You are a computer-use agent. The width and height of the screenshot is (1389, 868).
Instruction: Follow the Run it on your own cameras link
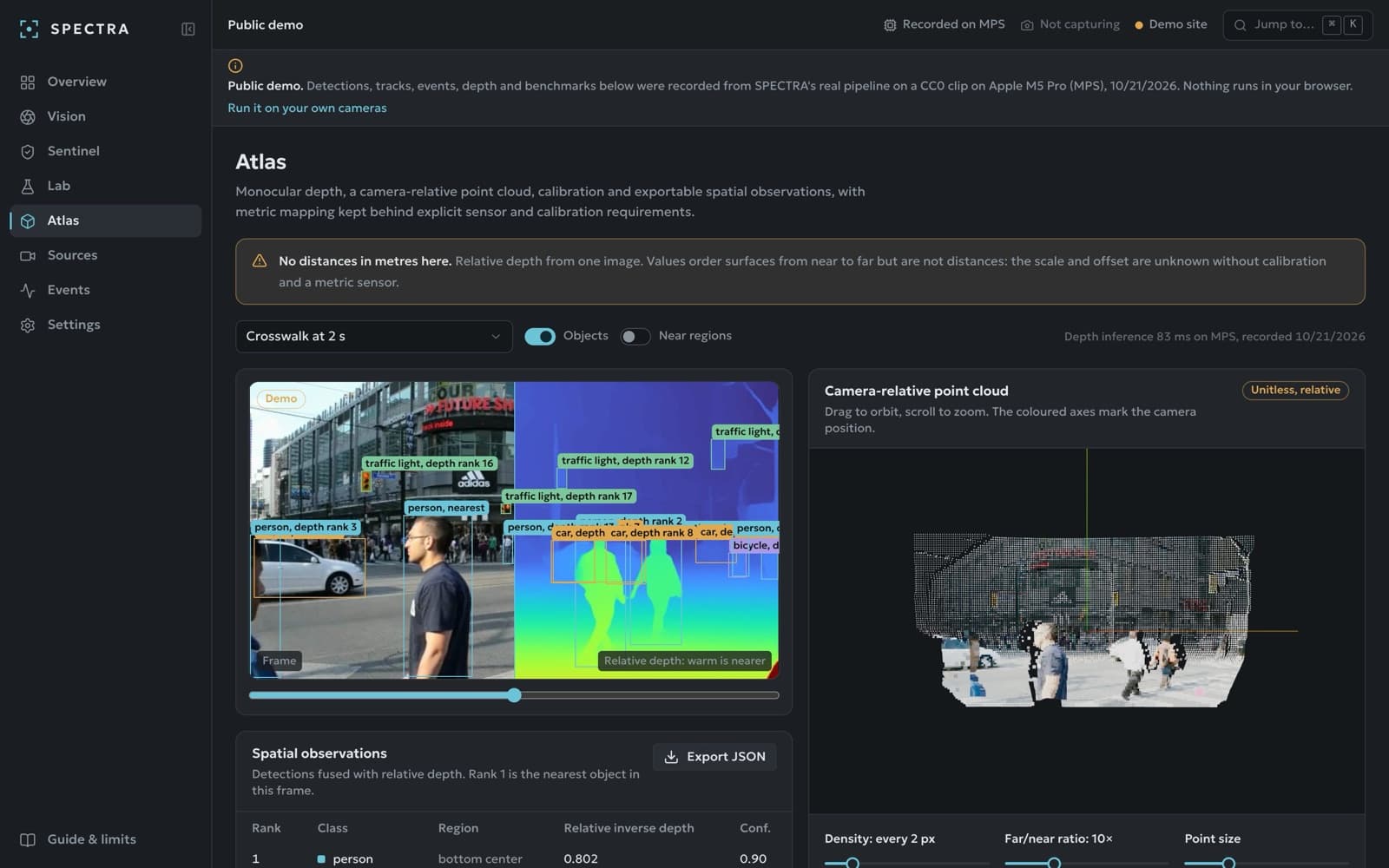click(307, 108)
